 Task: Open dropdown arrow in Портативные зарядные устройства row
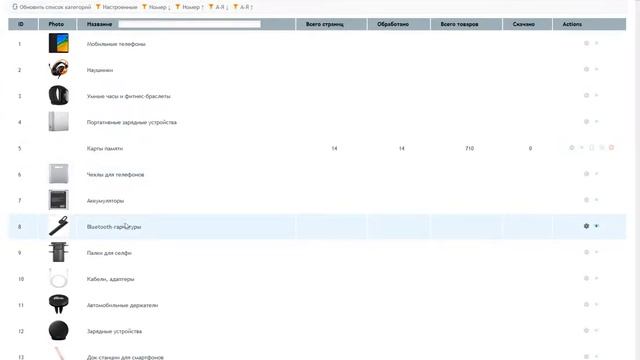coord(597,122)
